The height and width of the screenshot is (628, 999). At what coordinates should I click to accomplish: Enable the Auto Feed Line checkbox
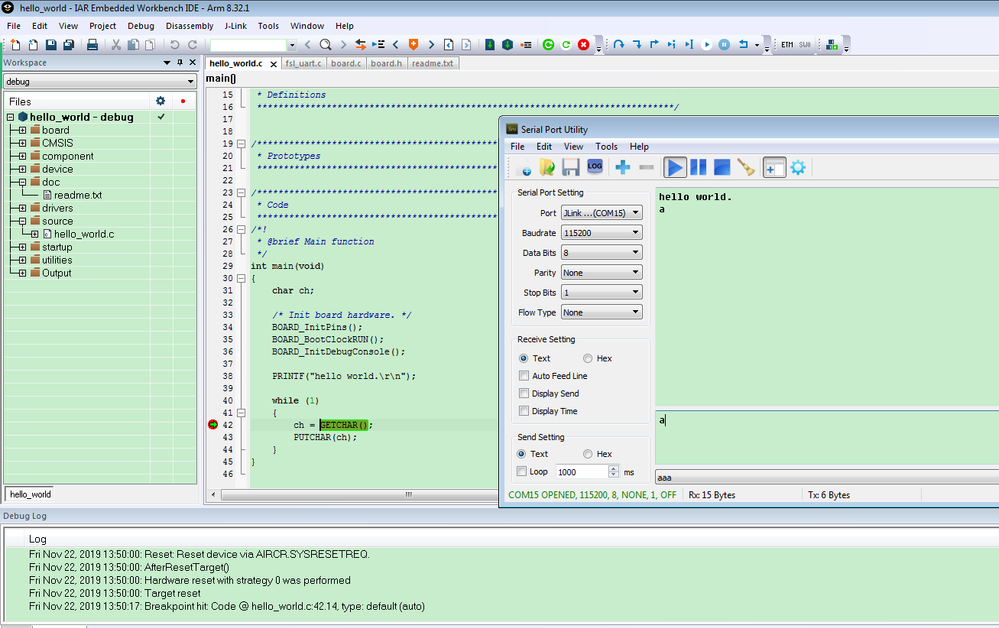click(x=524, y=376)
